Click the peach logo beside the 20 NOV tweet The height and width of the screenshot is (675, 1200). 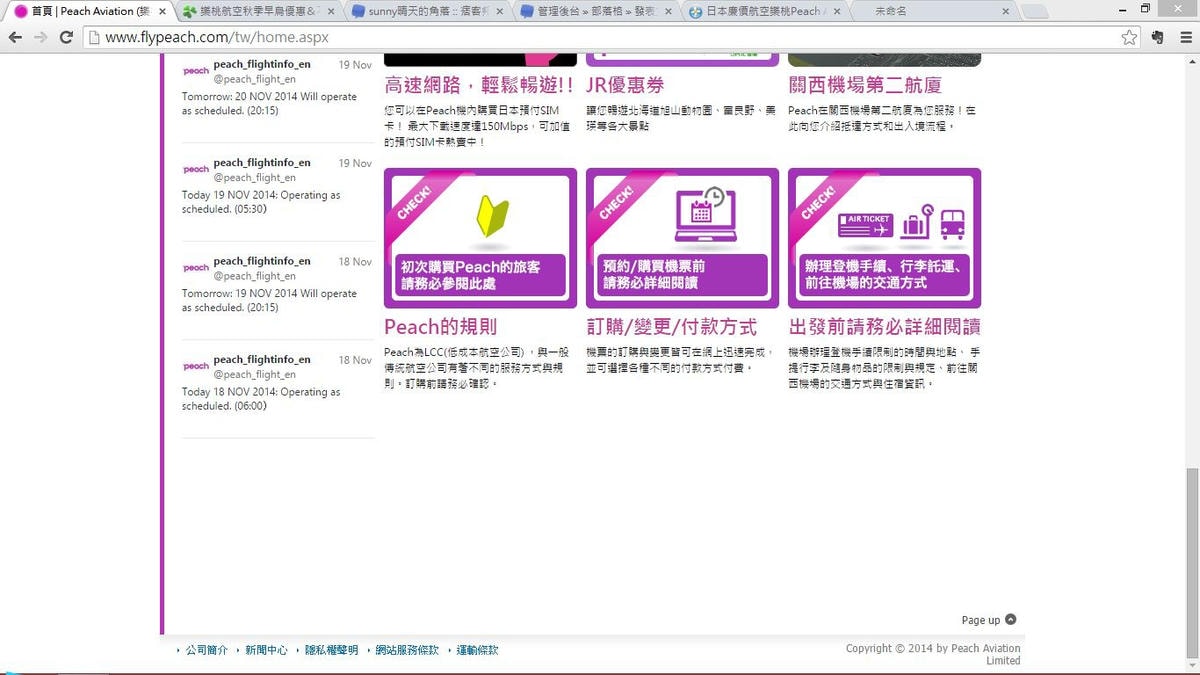196,71
